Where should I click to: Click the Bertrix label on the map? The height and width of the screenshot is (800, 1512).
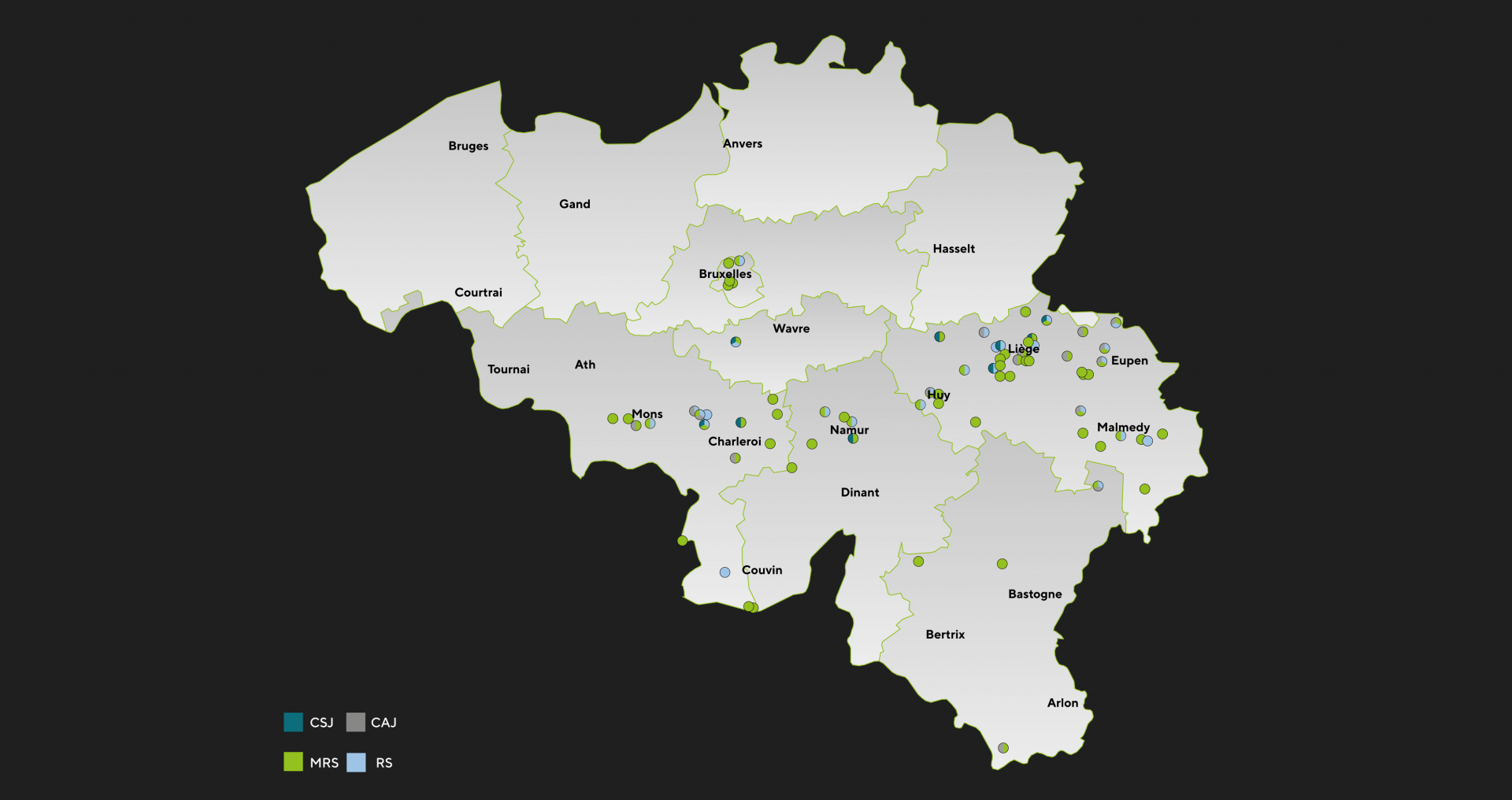tap(945, 635)
